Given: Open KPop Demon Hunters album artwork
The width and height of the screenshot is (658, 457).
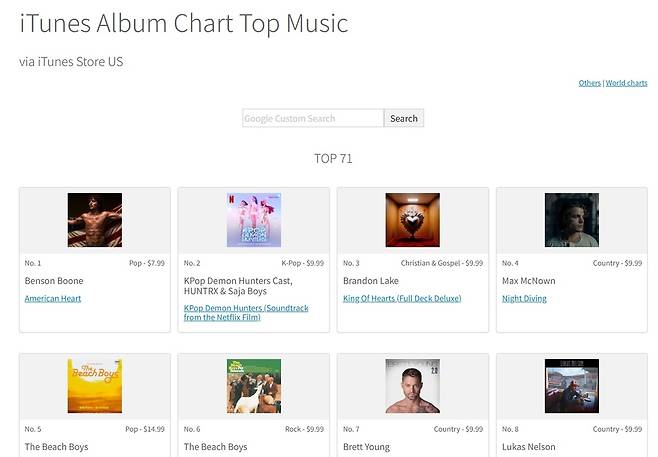Looking at the screenshot, I should coord(254,220).
